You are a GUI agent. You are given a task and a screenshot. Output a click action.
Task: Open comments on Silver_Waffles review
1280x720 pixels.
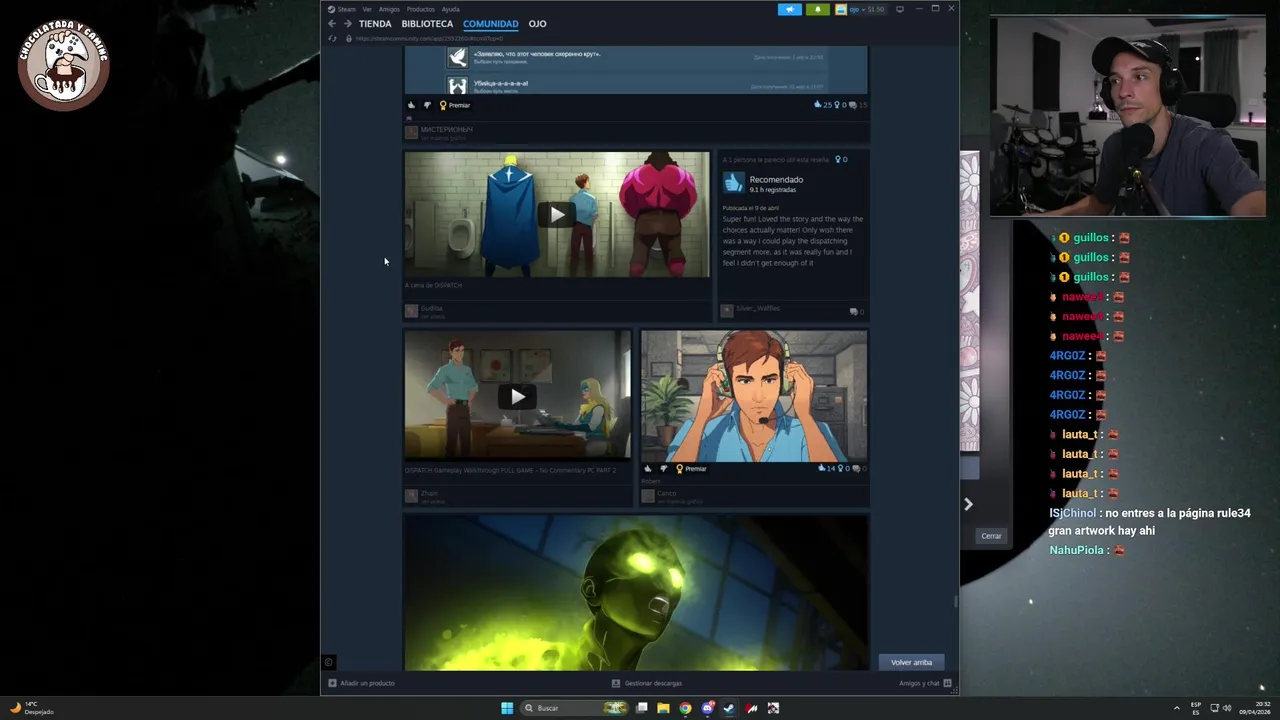click(x=856, y=311)
